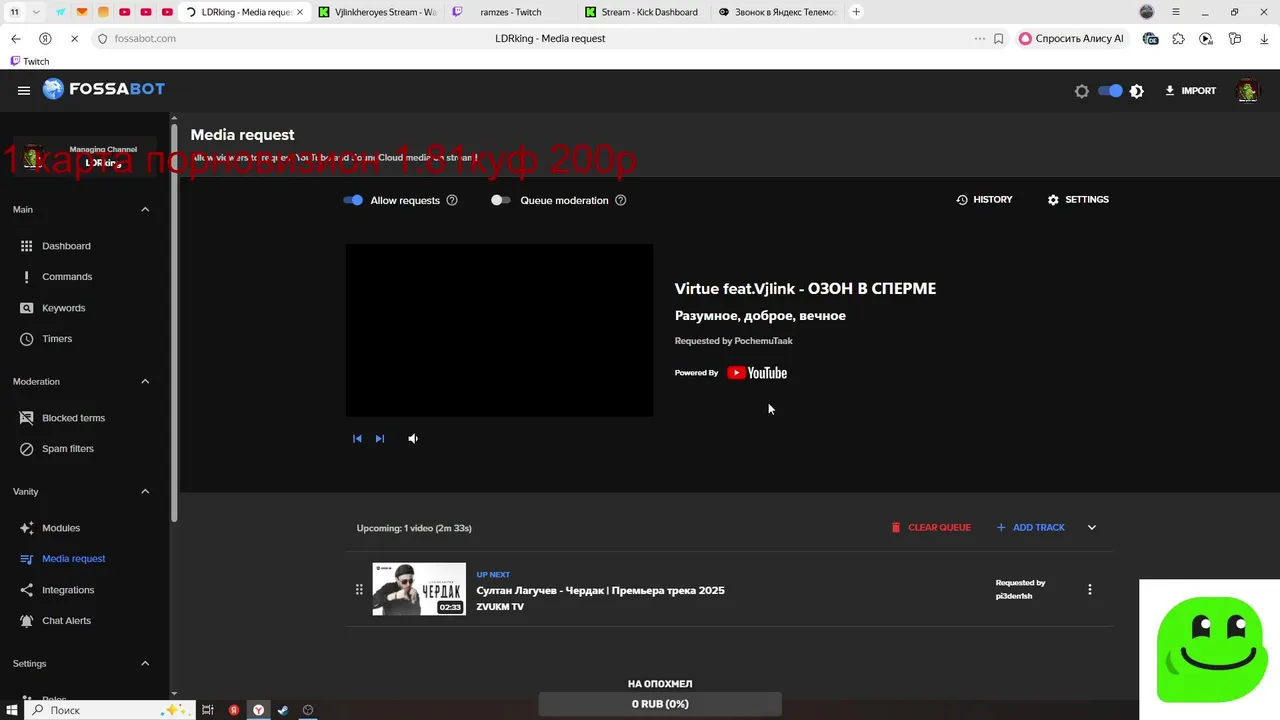Click the fossabot.com address bar
This screenshot has height=720, width=1280.
coord(145,38)
